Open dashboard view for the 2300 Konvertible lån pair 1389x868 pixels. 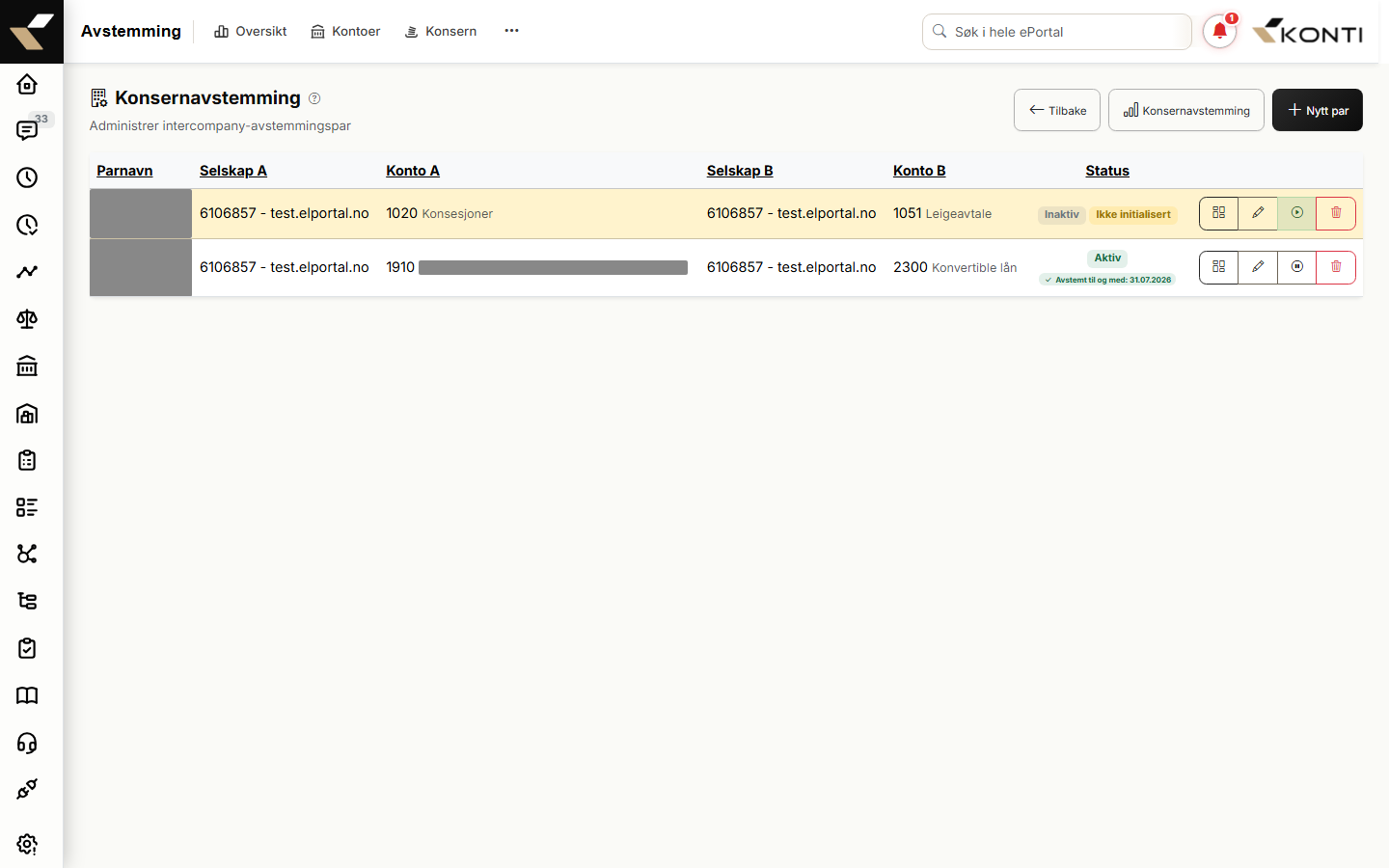[x=1219, y=267]
